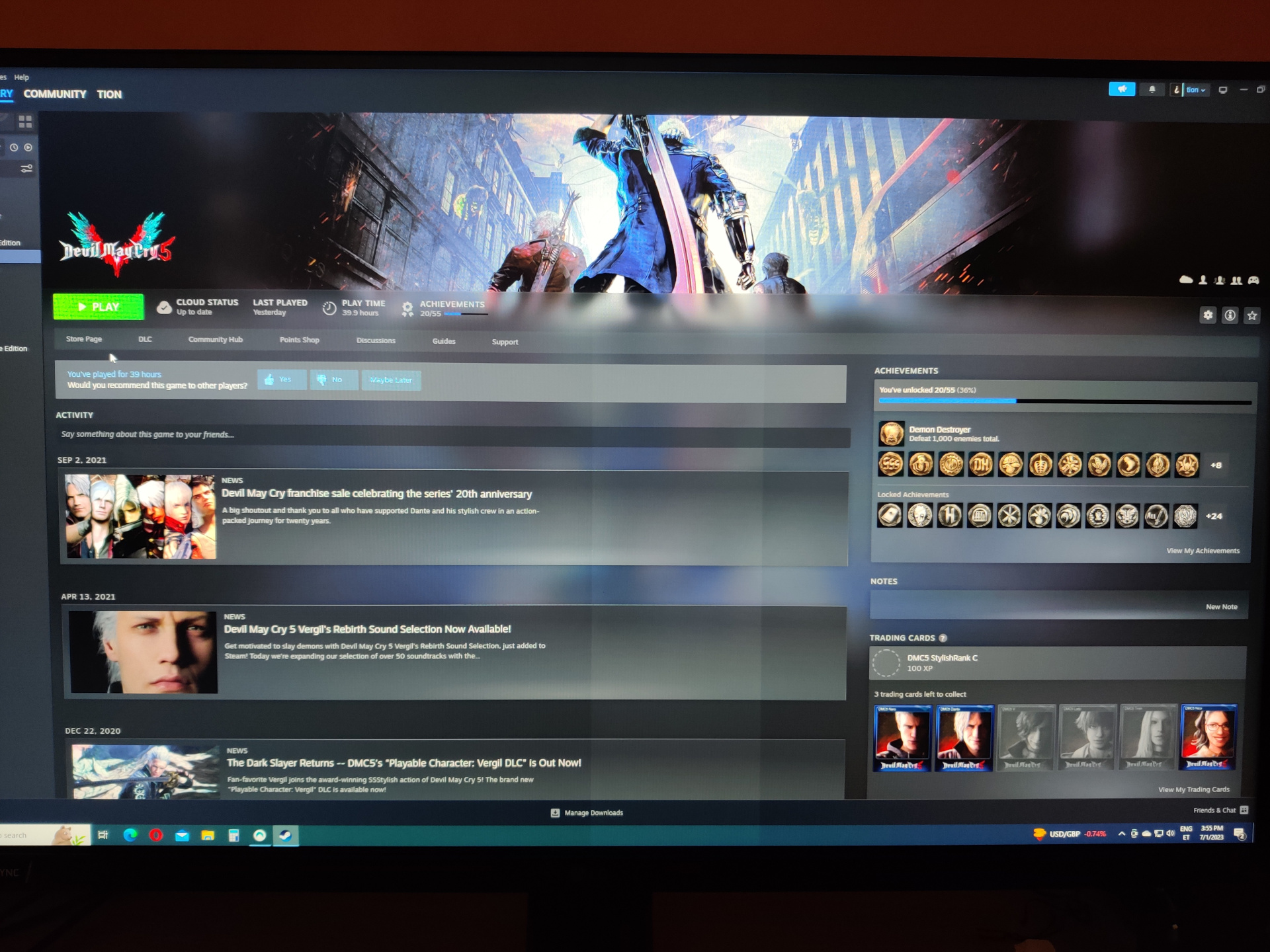
Task: Click the Steam Cloud feature icon on banner
Action: point(1186,280)
